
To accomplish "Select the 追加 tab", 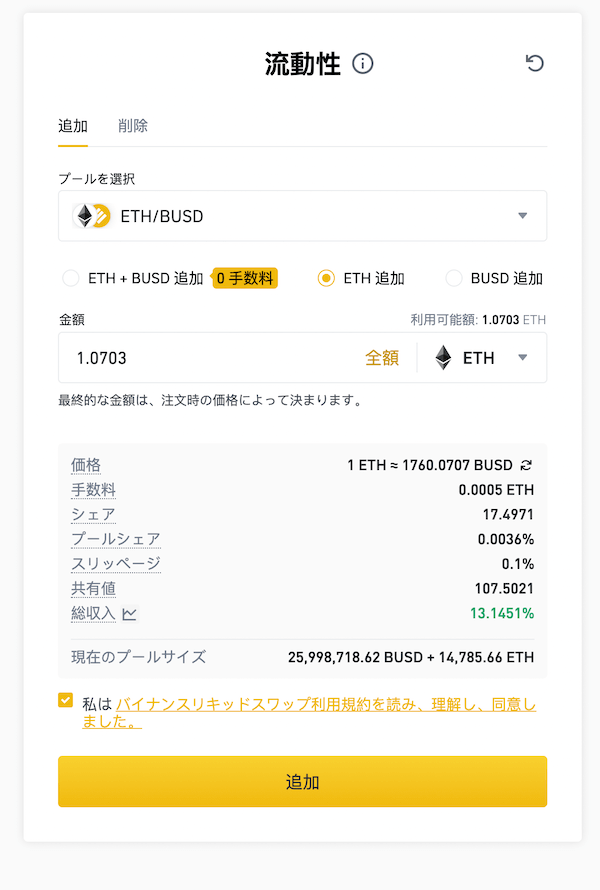I will point(73,125).
